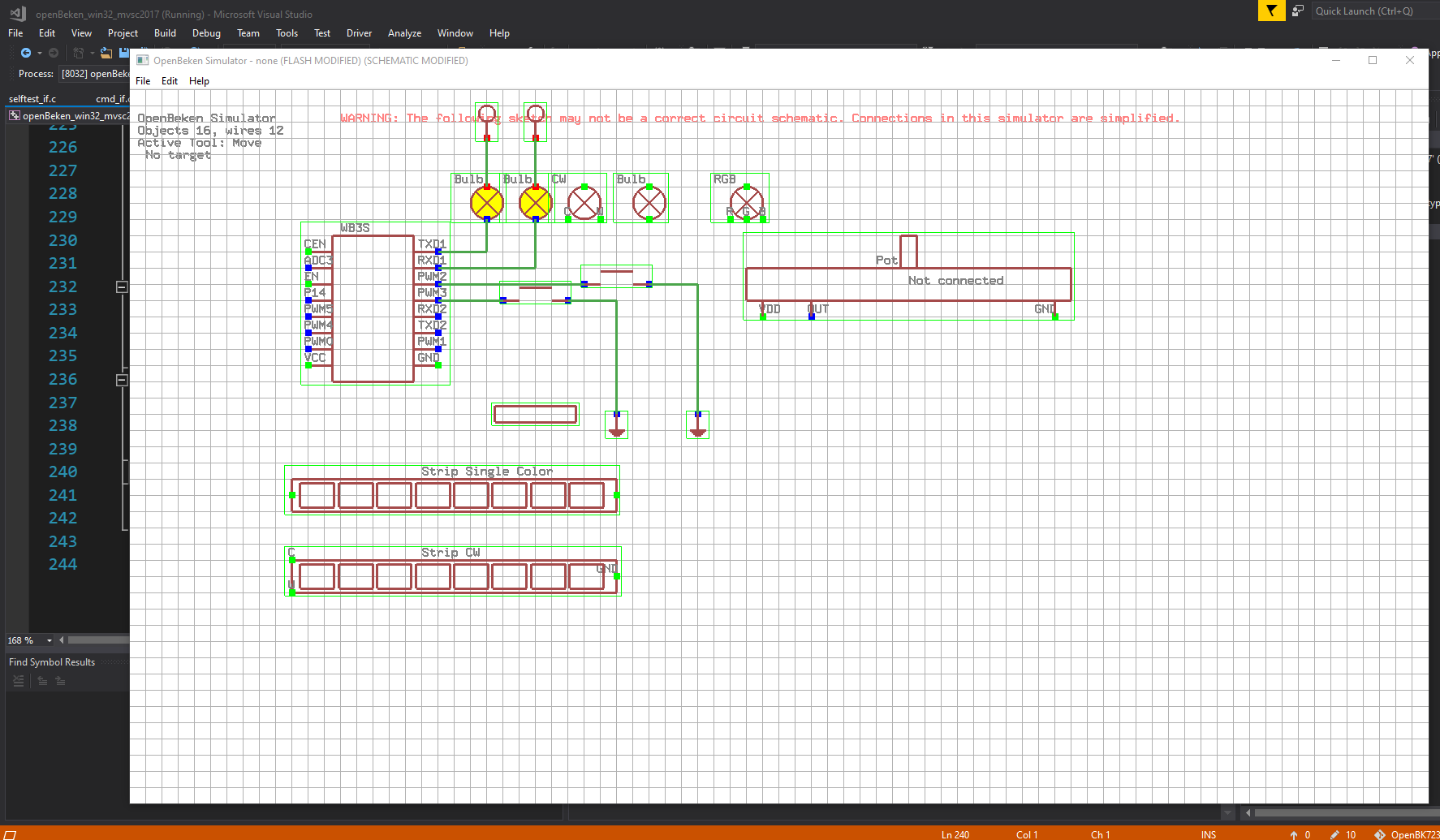The image size is (1440, 840).
Task: Click the Open File folder icon in toolbar
Action: [106, 53]
